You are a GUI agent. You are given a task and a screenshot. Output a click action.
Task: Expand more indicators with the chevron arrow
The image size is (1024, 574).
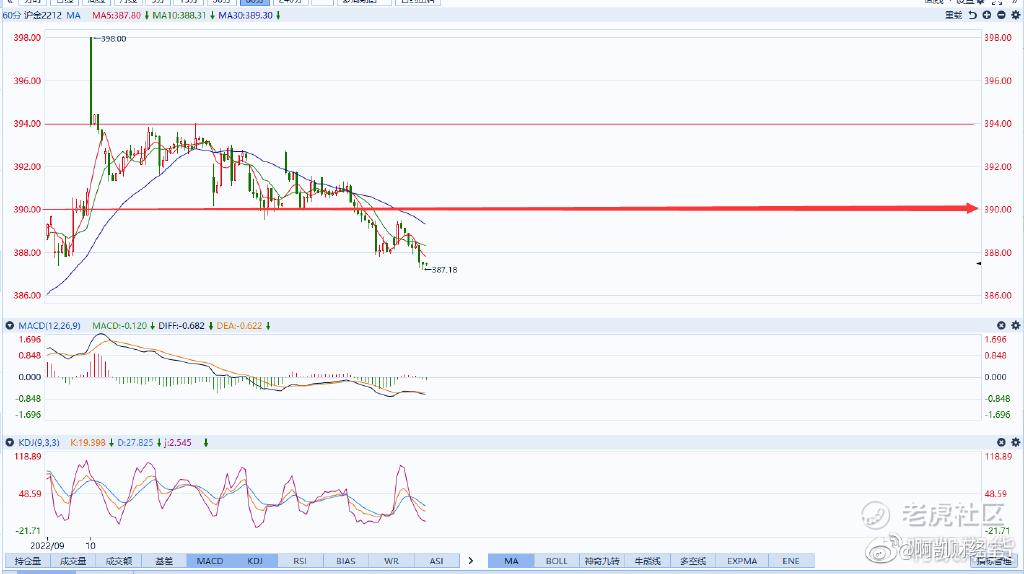[471, 560]
